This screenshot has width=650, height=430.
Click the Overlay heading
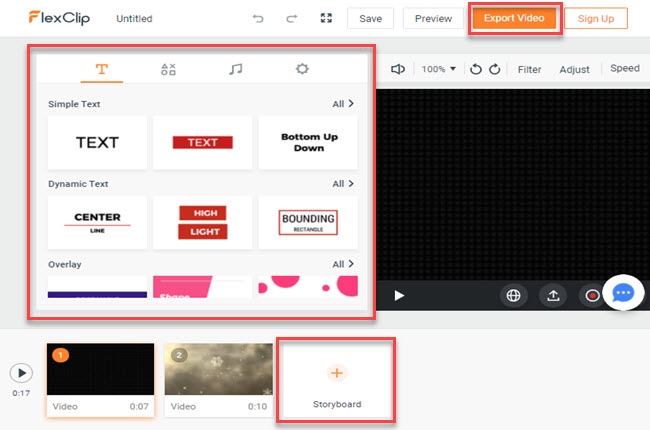65,265
